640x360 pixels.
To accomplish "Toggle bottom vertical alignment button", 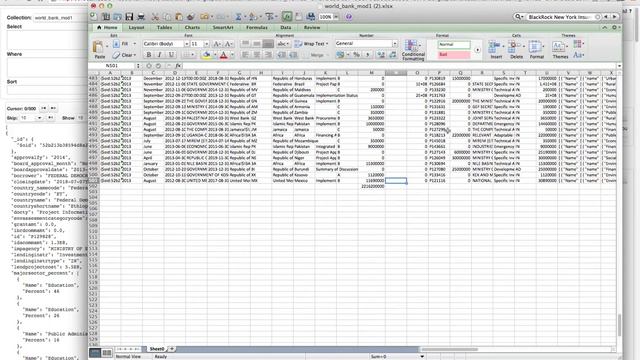I will [268, 44].
